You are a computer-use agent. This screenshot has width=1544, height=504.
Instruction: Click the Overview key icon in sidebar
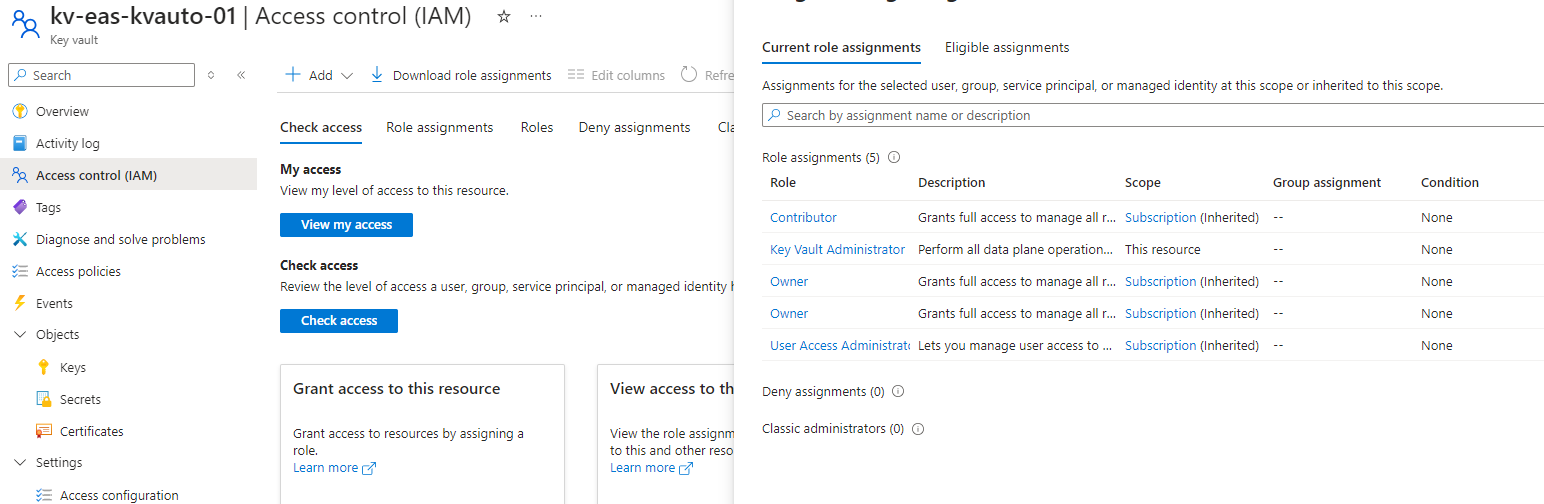pyautogui.click(x=19, y=111)
